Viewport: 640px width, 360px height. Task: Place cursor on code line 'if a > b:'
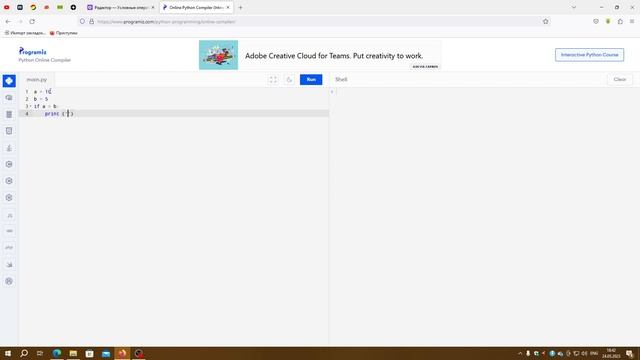pos(45,106)
